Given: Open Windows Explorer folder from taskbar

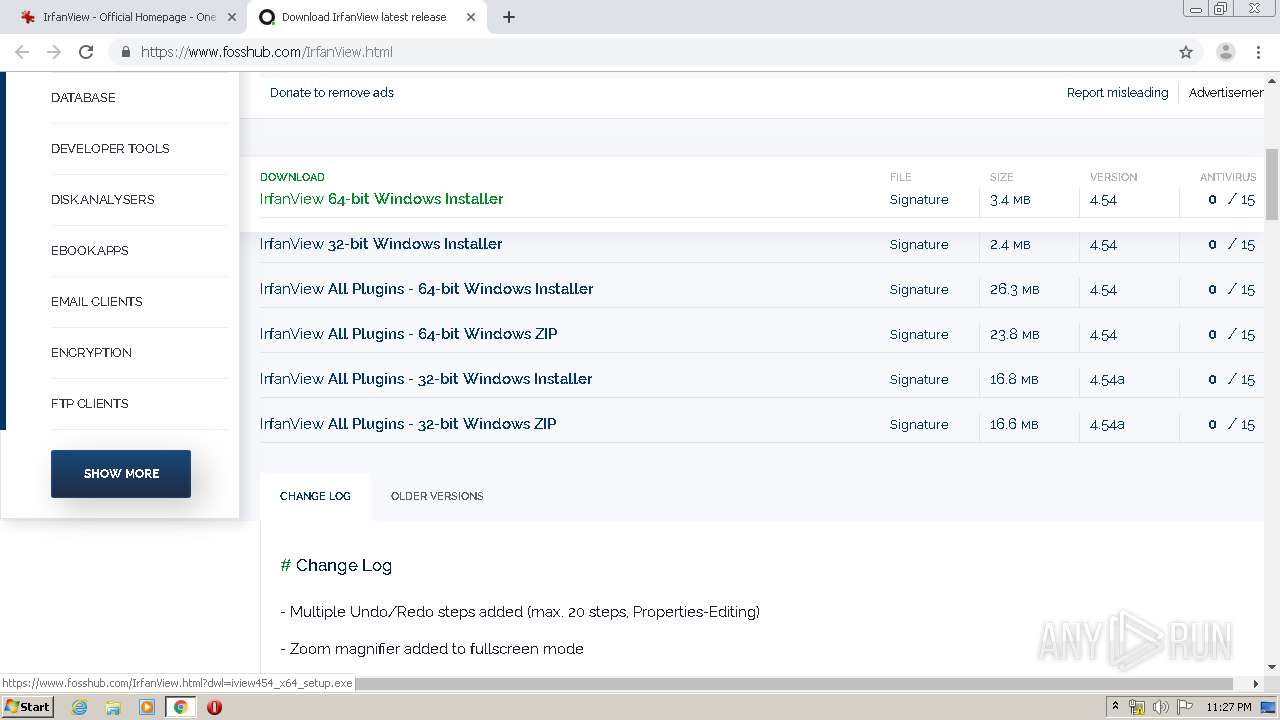Looking at the screenshot, I should (x=113, y=707).
